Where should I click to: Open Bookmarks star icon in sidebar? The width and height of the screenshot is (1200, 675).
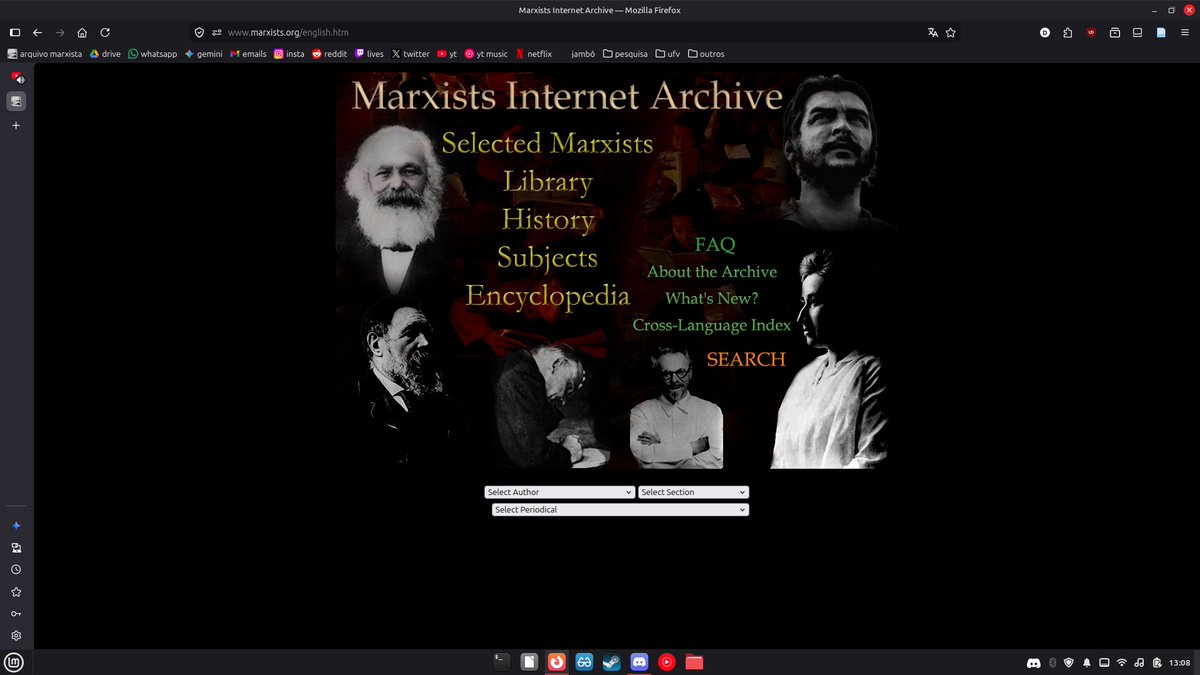pyautogui.click(x=16, y=592)
